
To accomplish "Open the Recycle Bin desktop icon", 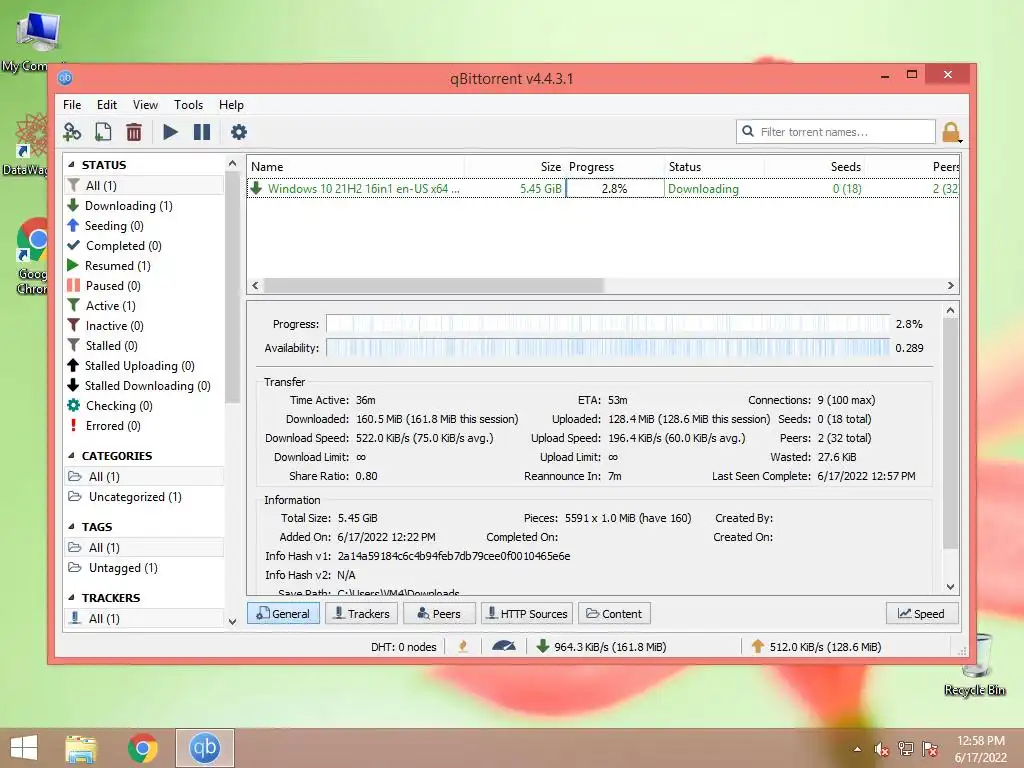I will click(x=975, y=665).
